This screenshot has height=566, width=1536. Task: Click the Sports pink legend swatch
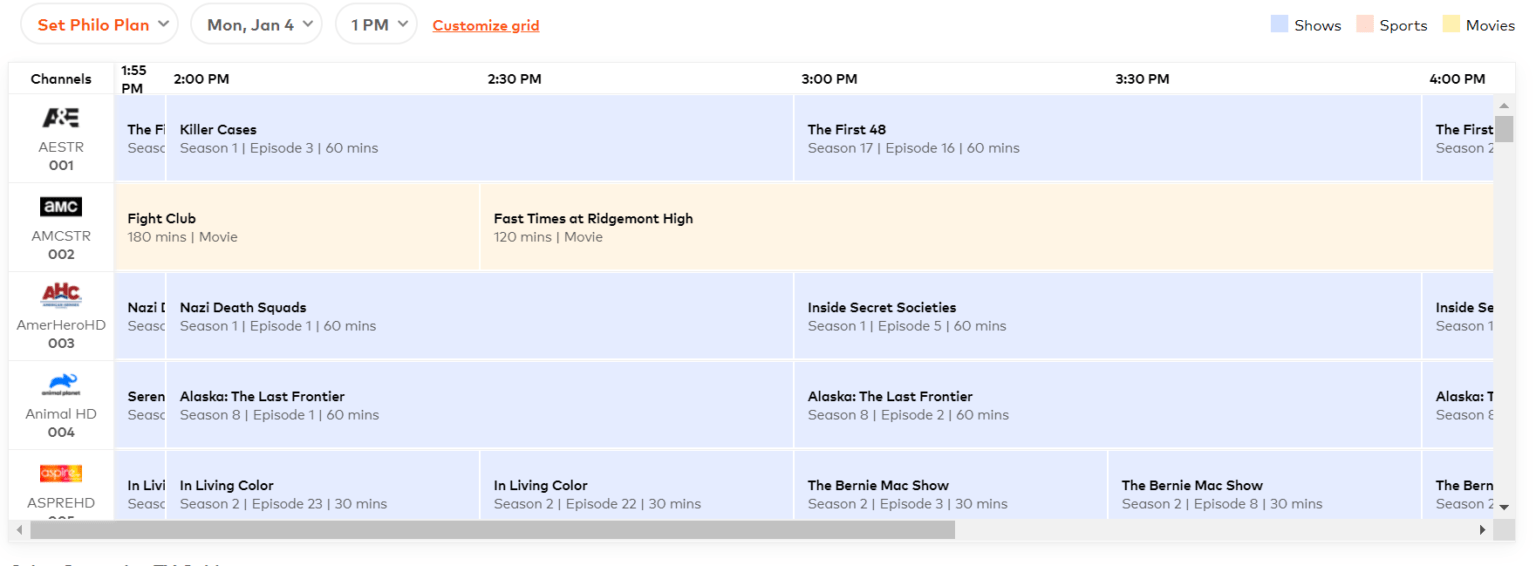[x=1364, y=25]
